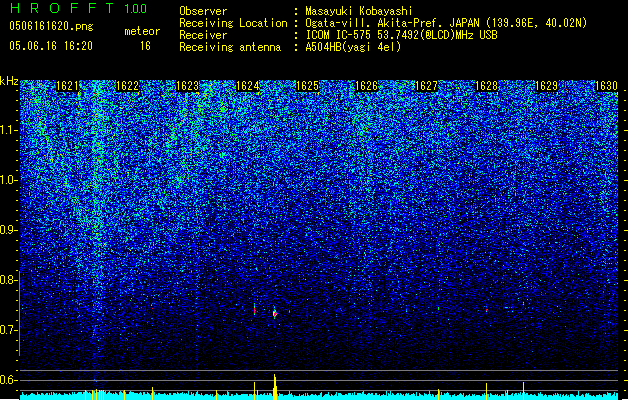Select the location text Ogata-vill. Akita-Pref. JAPAN
This screenshot has height=400, width=629.
coord(392,23)
